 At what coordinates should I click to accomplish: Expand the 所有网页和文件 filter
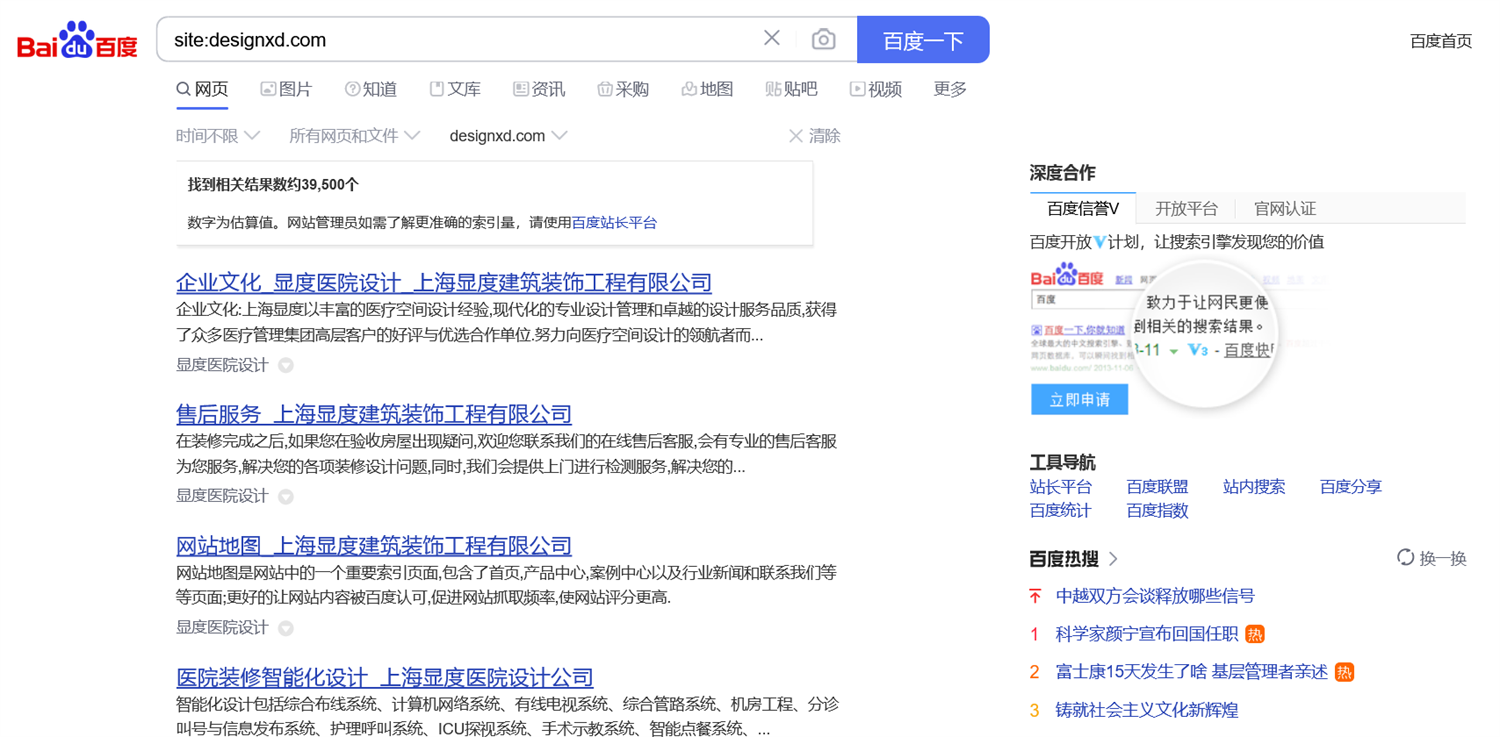[354, 136]
